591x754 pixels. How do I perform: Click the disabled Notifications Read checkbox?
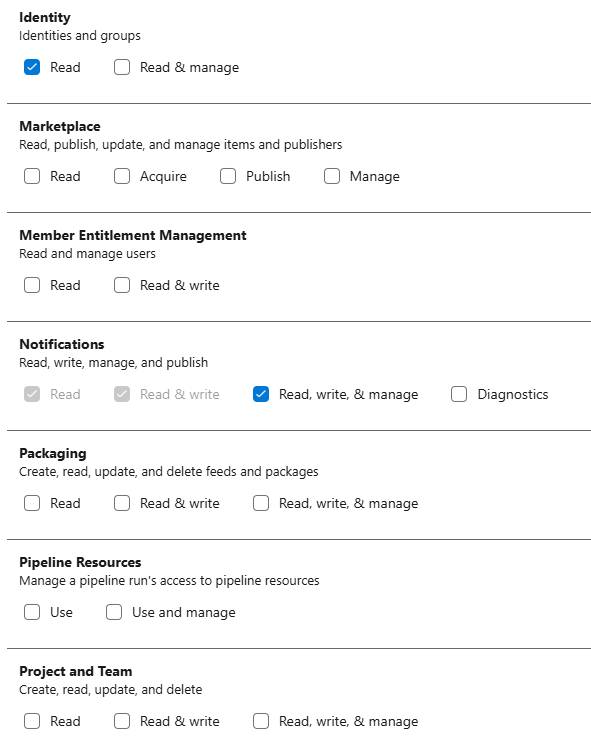32,394
